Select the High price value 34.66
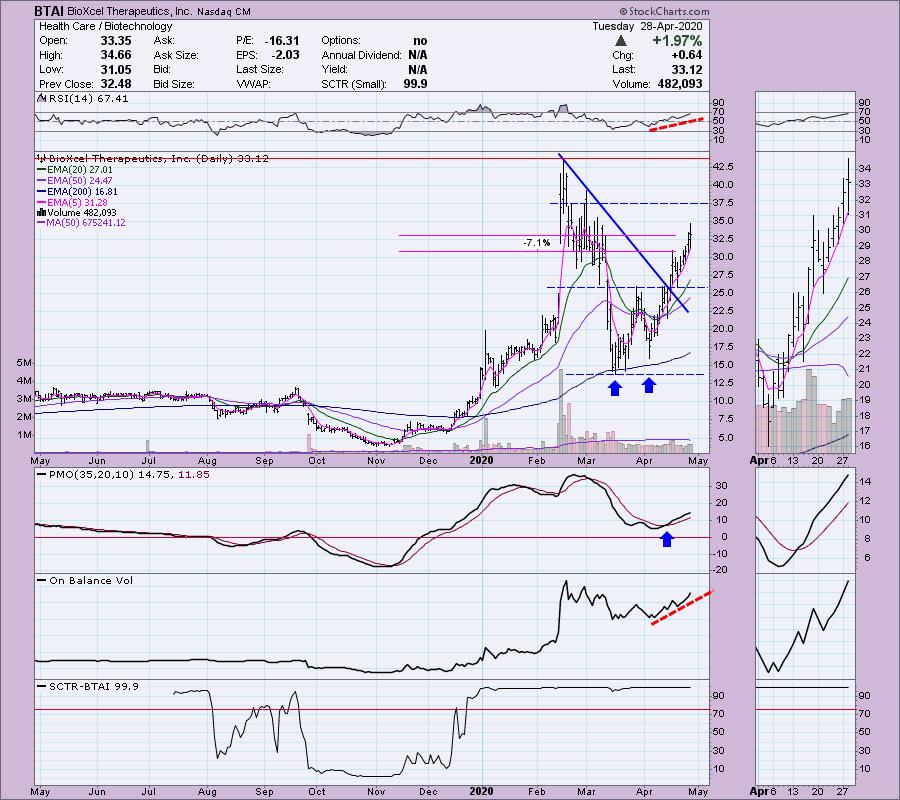The height and width of the screenshot is (800, 900). click(116, 55)
